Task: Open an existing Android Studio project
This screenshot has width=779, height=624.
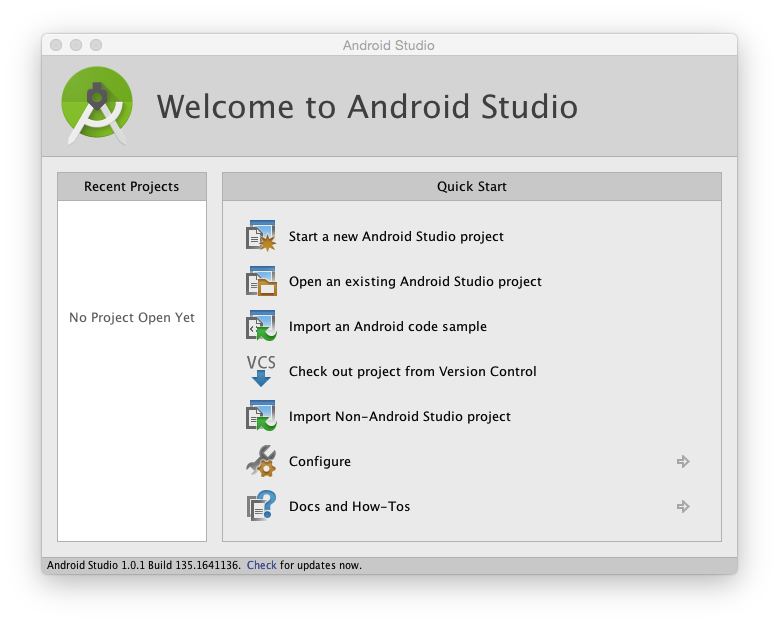Action: coord(415,282)
